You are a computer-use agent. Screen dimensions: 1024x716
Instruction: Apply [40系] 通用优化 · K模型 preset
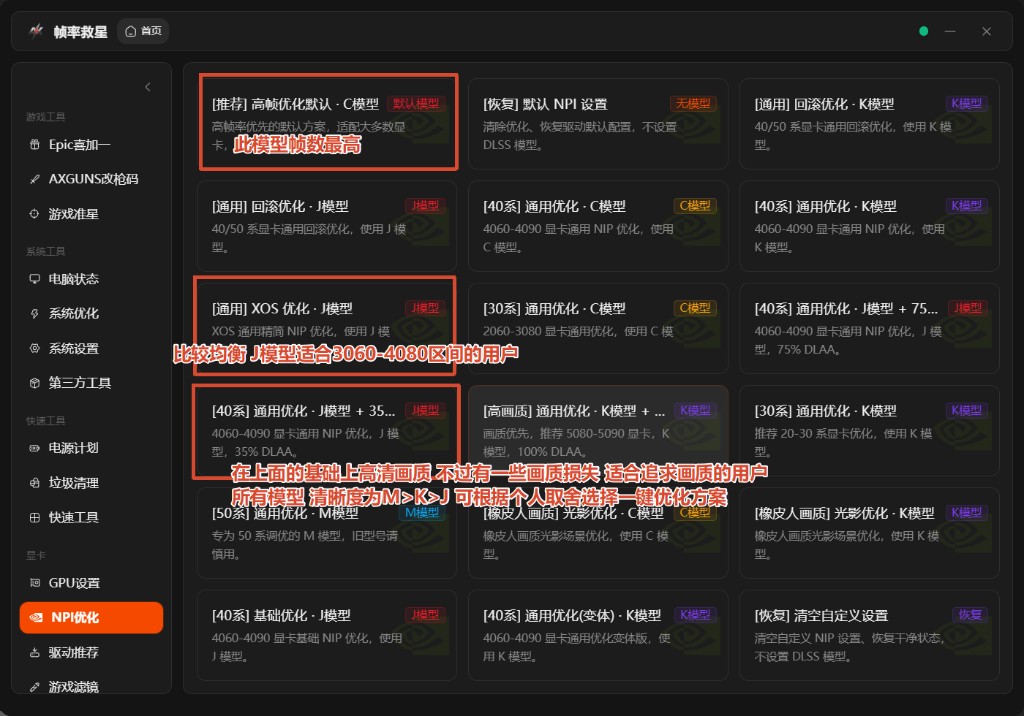tap(869, 226)
